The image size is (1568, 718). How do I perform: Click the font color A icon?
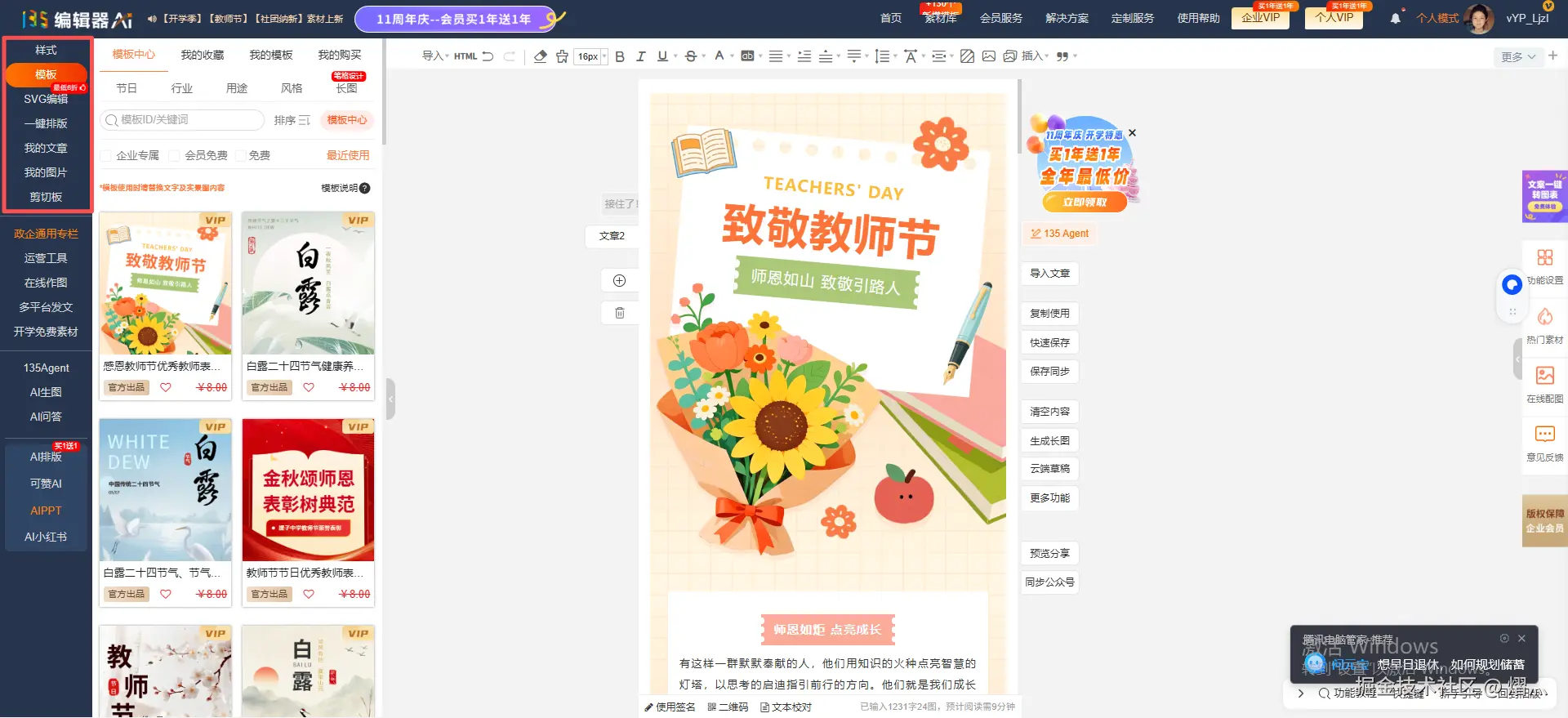click(x=719, y=56)
